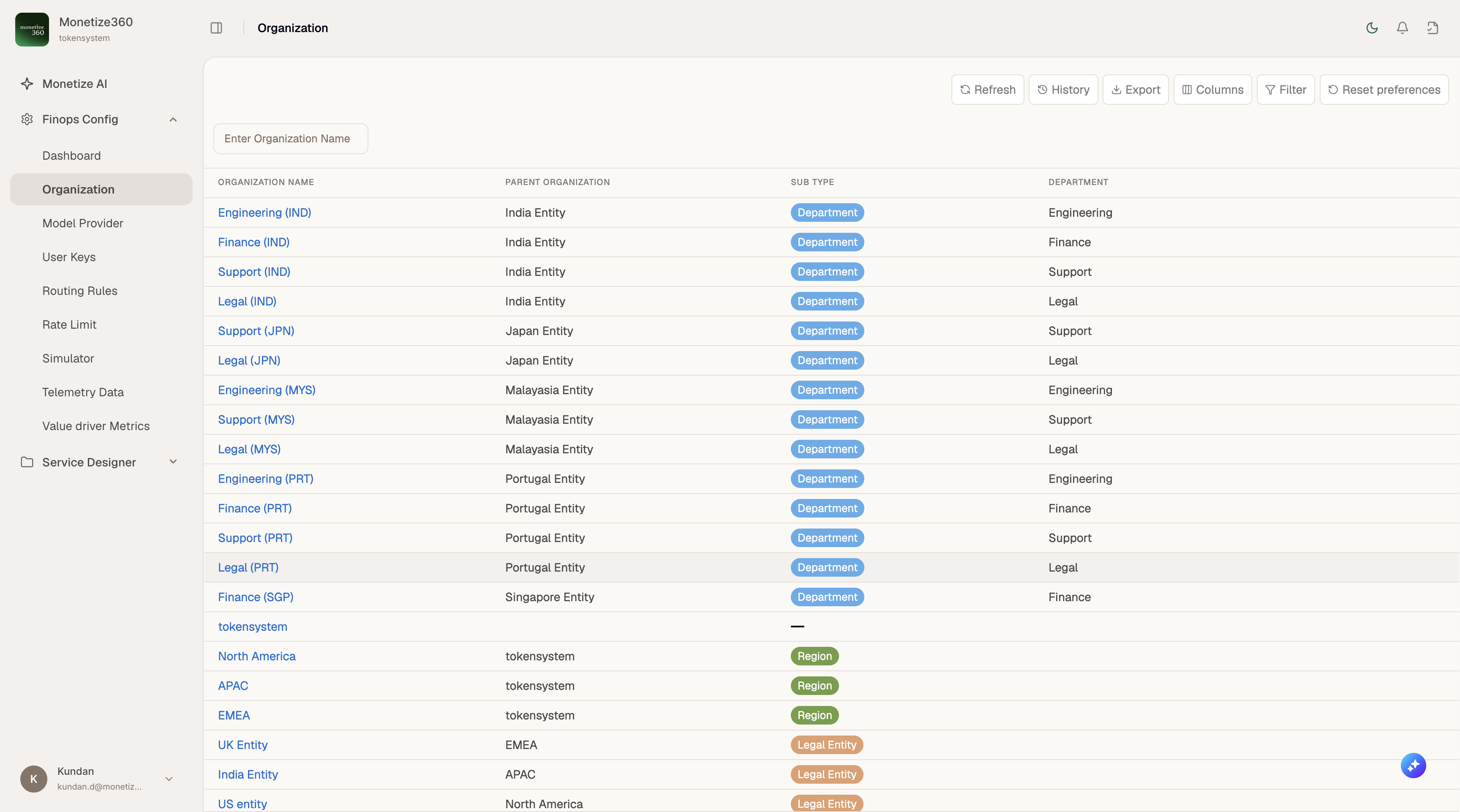Toggle the sidebar panel icon

[216, 28]
